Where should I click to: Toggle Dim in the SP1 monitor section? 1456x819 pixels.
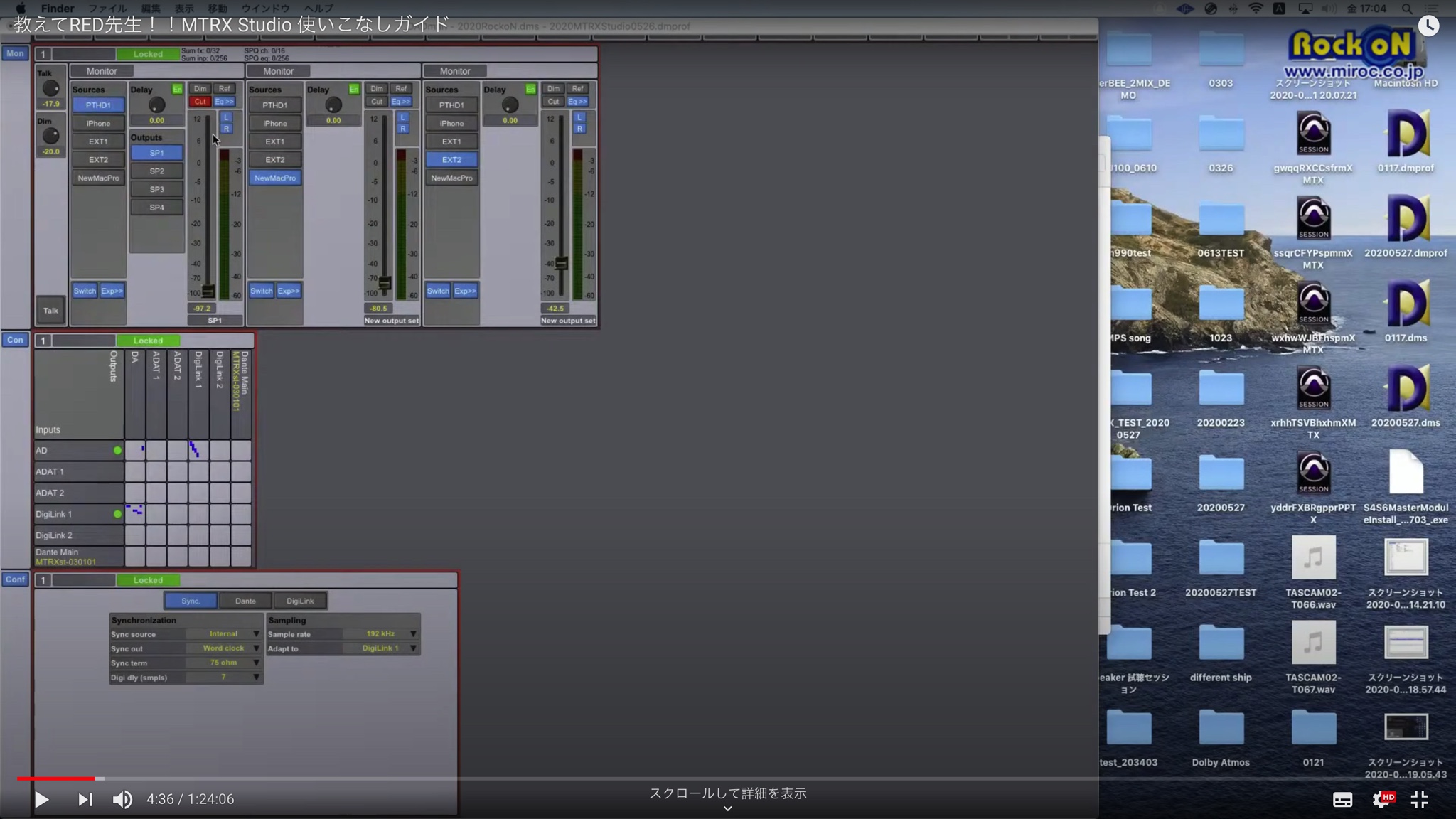(200, 89)
